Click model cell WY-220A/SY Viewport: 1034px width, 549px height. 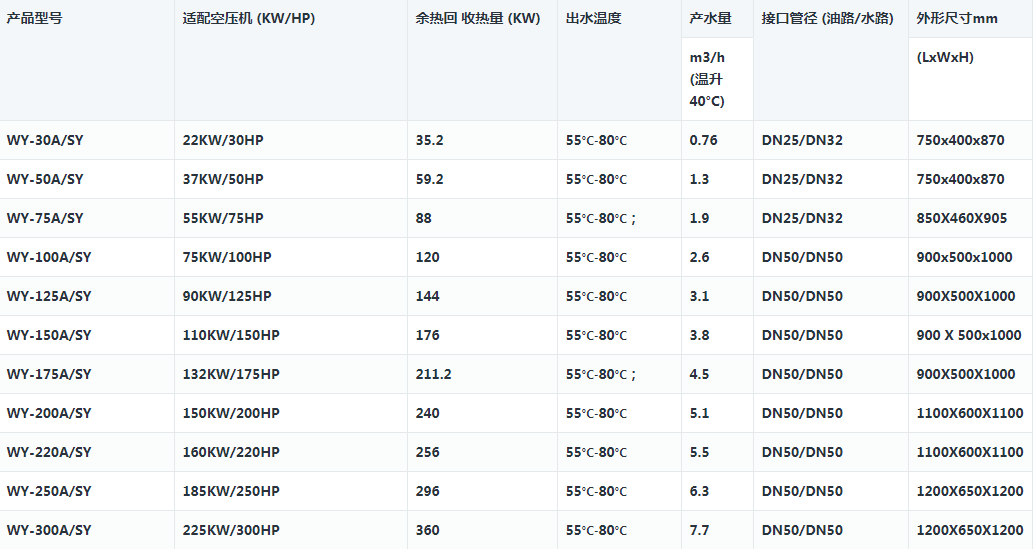tap(49, 452)
